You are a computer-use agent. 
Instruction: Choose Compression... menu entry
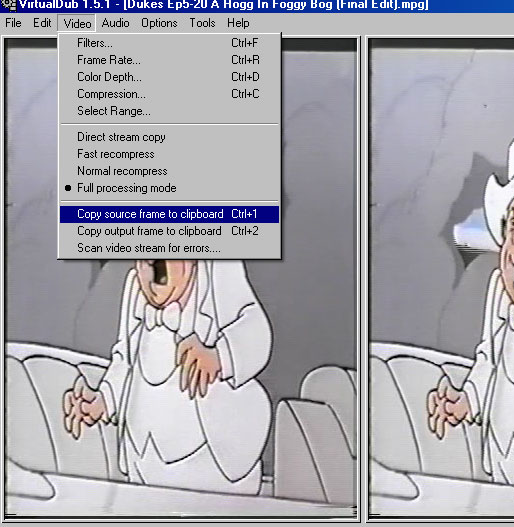point(169,94)
